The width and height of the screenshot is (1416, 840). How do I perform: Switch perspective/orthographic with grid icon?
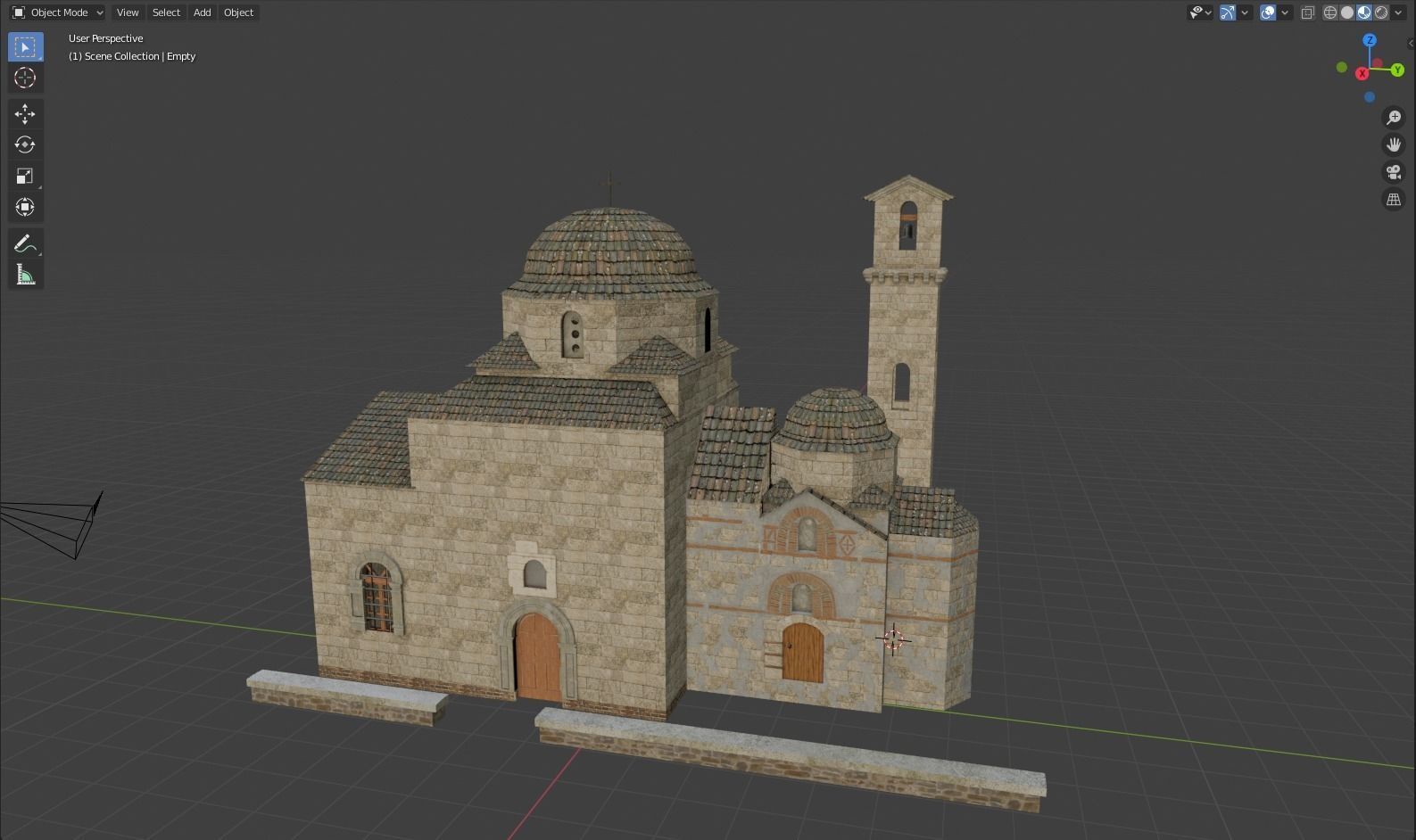point(1394,200)
